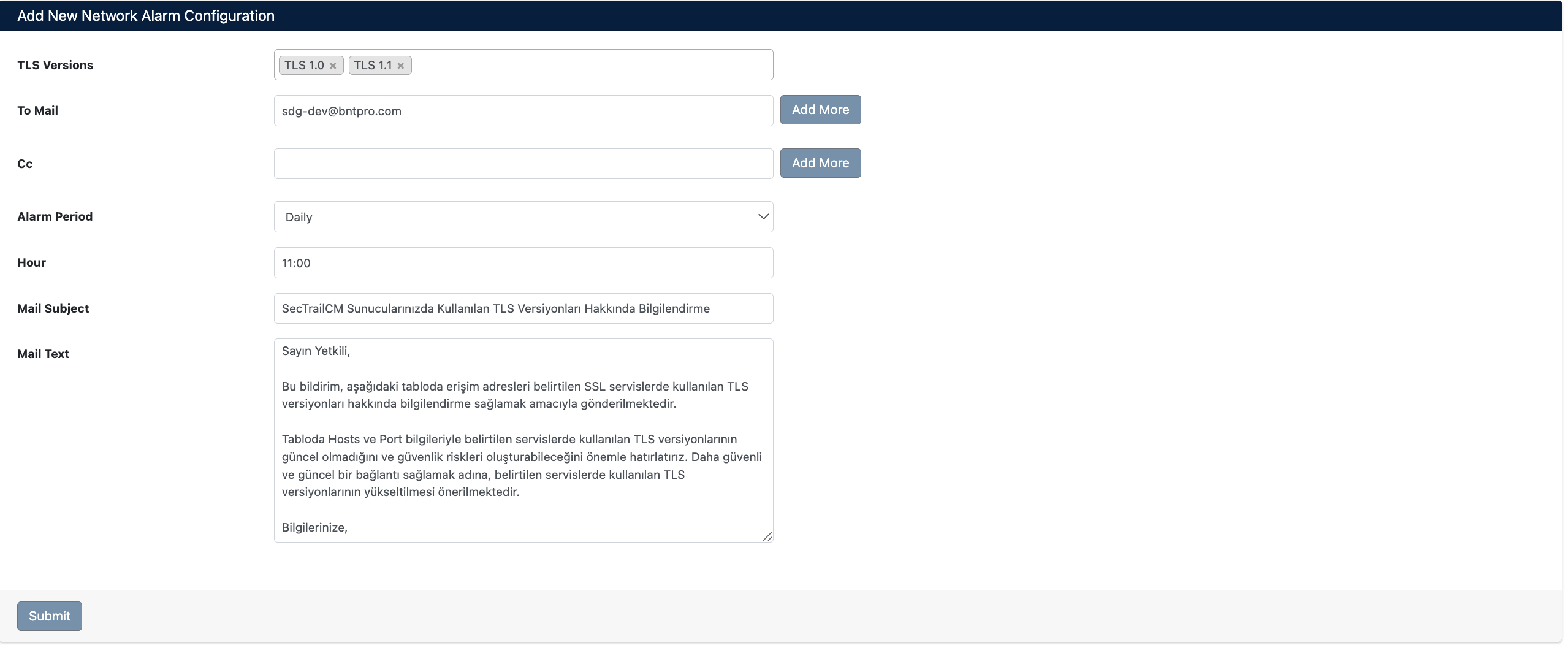Viewport: 1568px width, 645px height.
Task: Click Add More next to To Mail
Action: tap(820, 110)
